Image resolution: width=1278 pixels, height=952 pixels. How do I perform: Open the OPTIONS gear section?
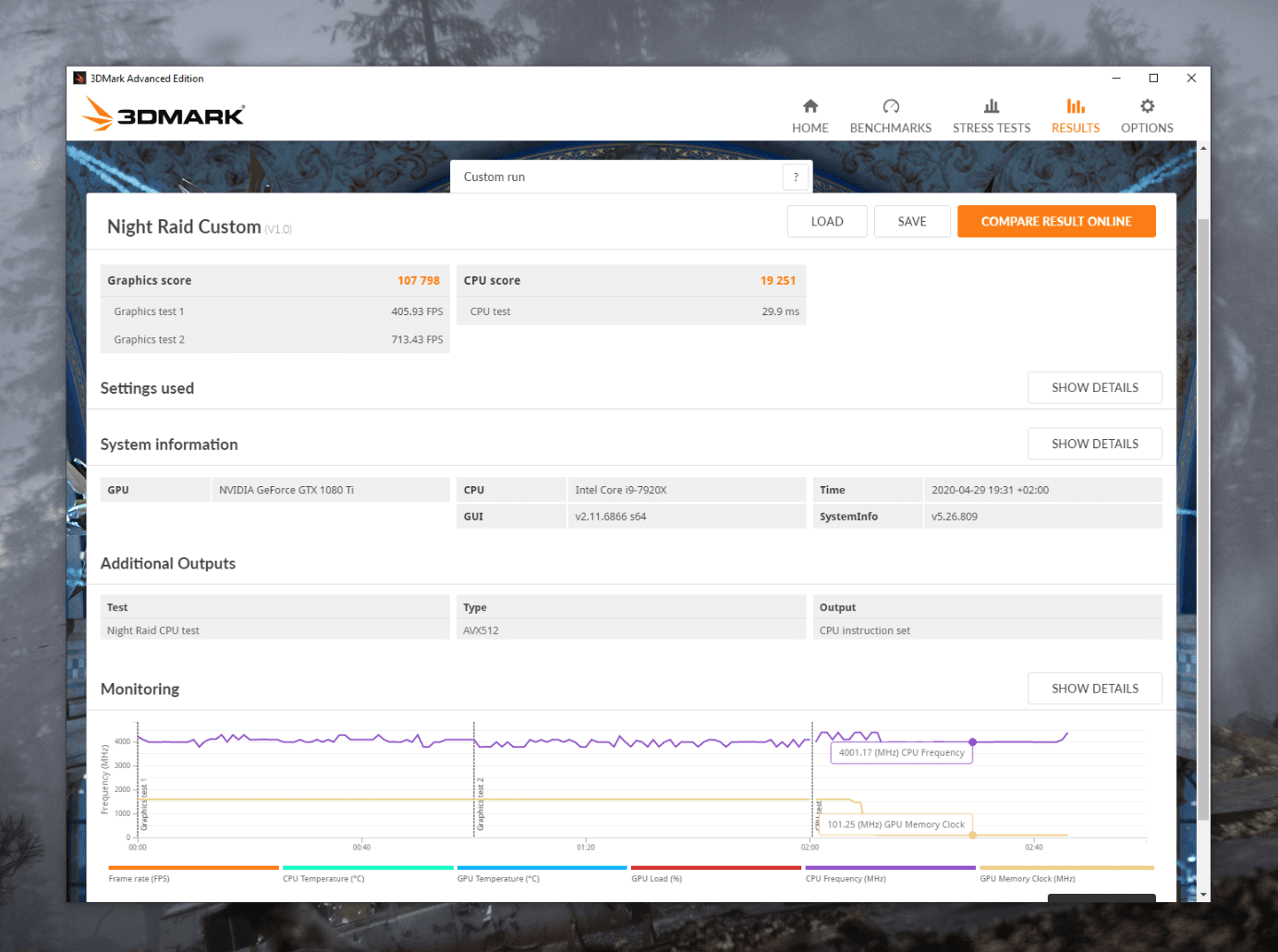coord(1147,116)
